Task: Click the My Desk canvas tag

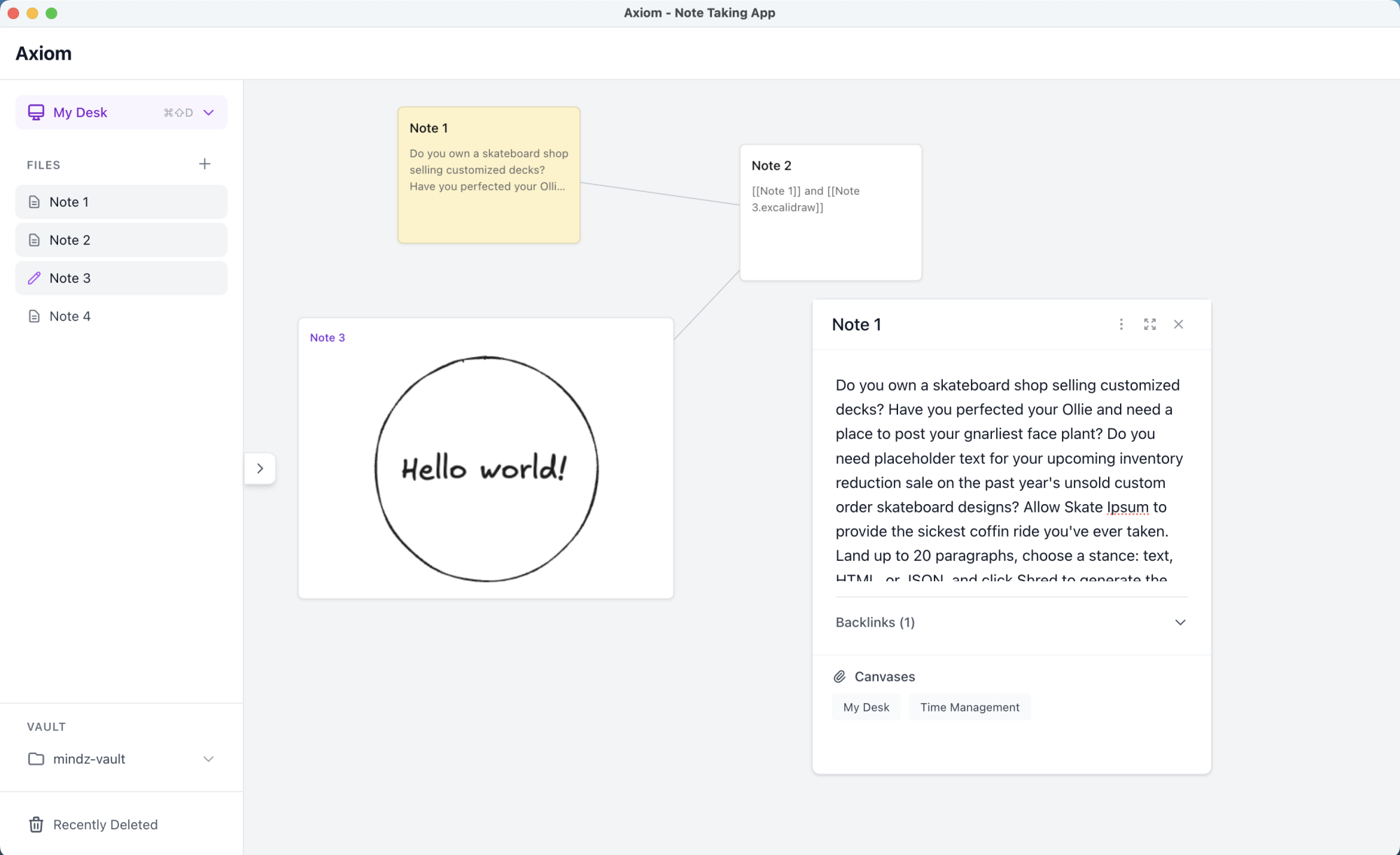Action: (866, 707)
